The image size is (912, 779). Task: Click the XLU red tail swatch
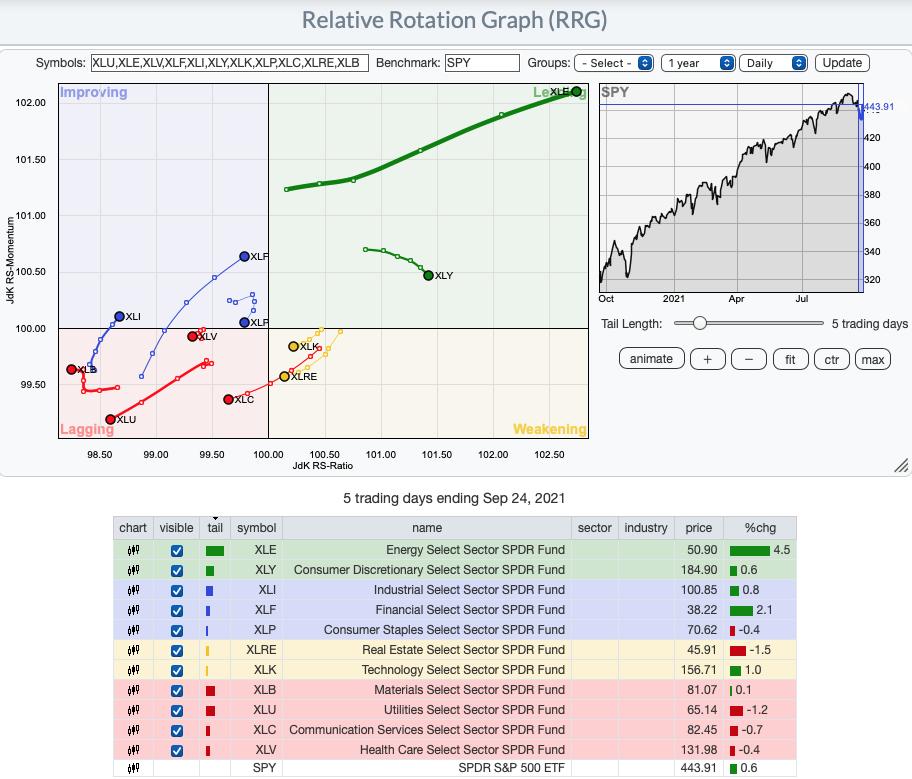pos(211,711)
